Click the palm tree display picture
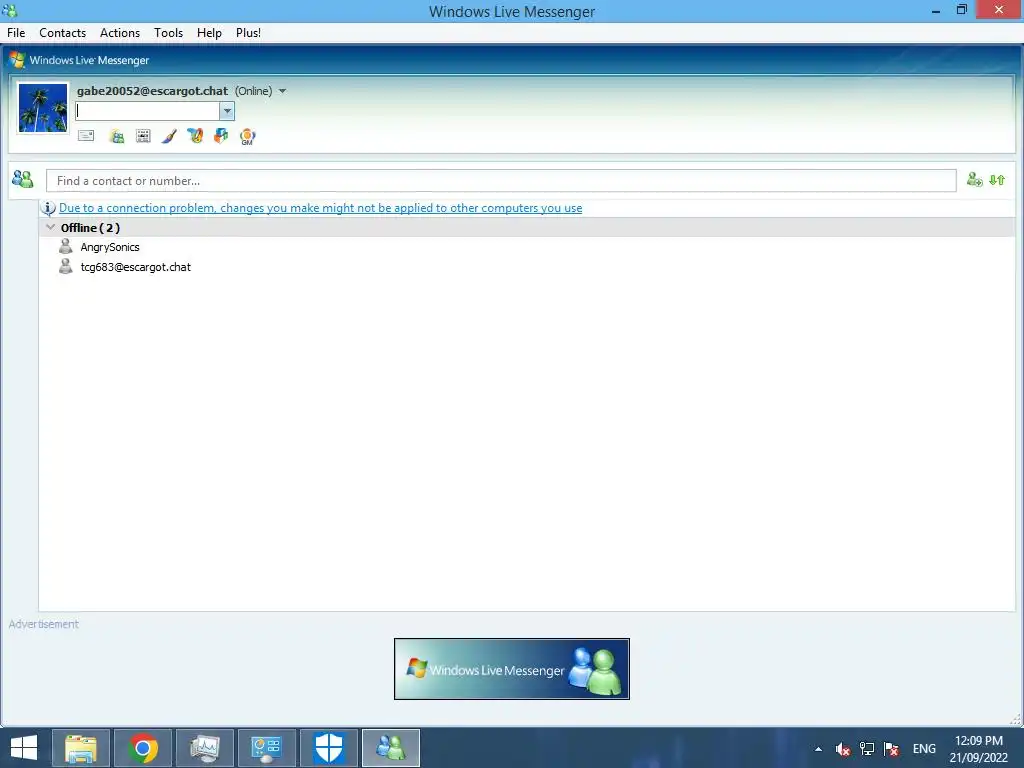1024x768 pixels. click(42, 108)
